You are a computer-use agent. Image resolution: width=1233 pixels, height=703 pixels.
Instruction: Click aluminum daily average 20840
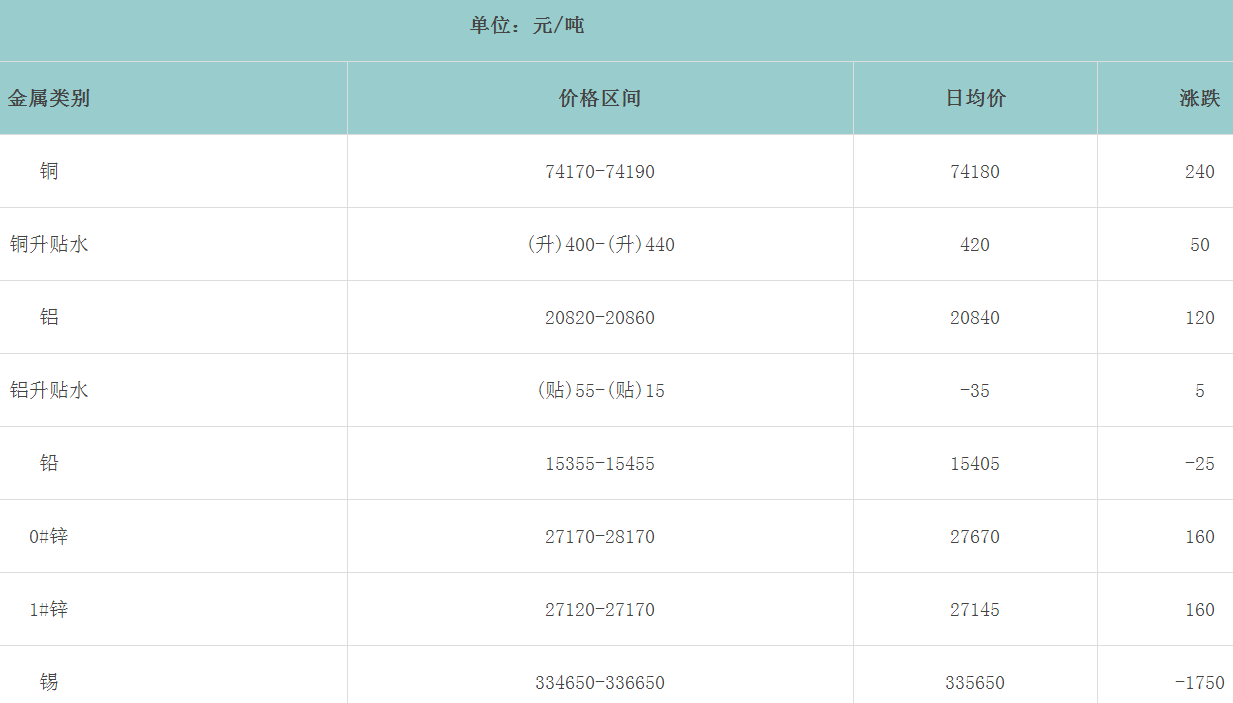[x=975, y=318]
